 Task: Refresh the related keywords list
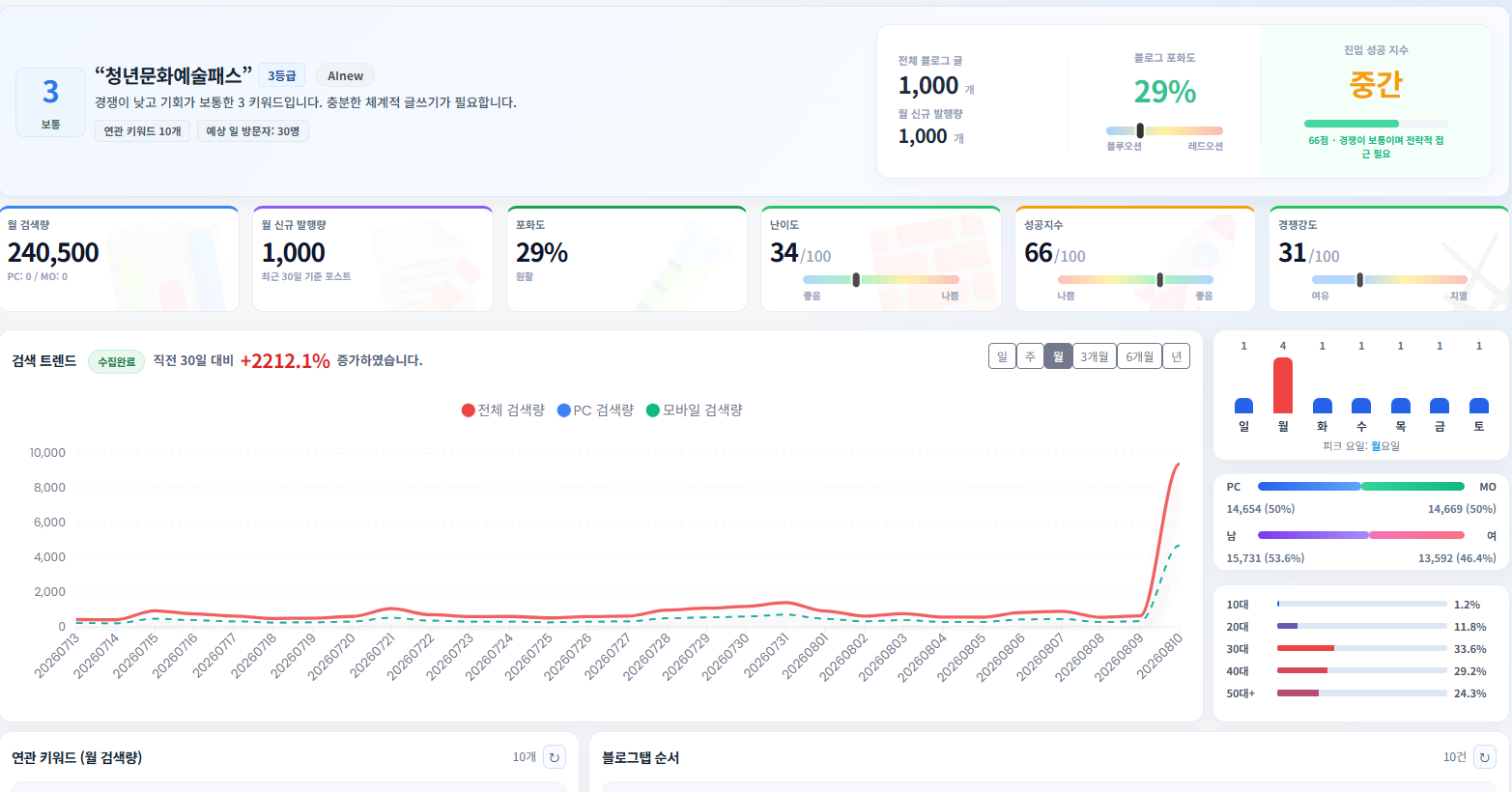click(555, 757)
